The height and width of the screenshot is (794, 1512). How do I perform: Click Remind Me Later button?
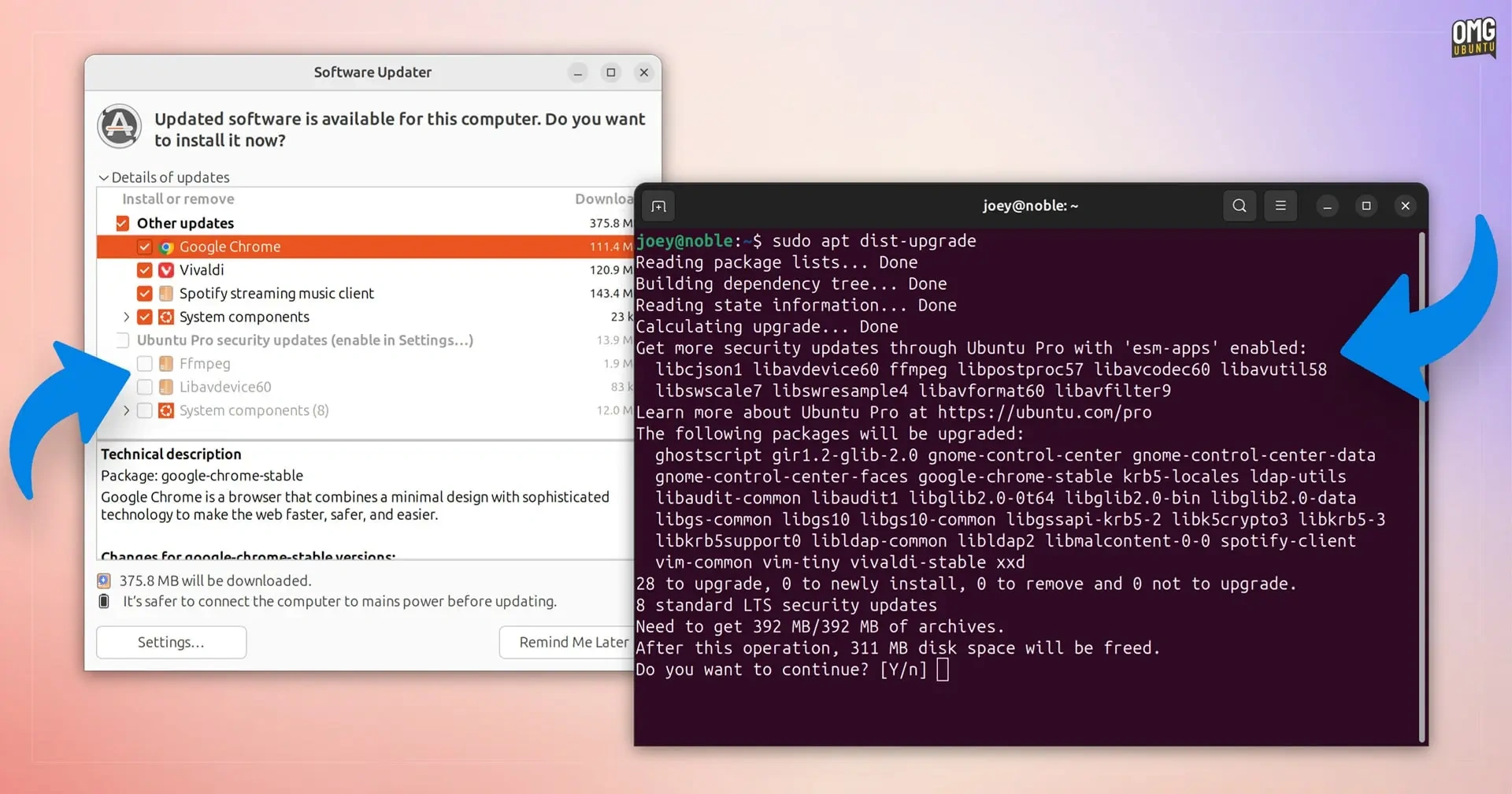[x=567, y=643]
